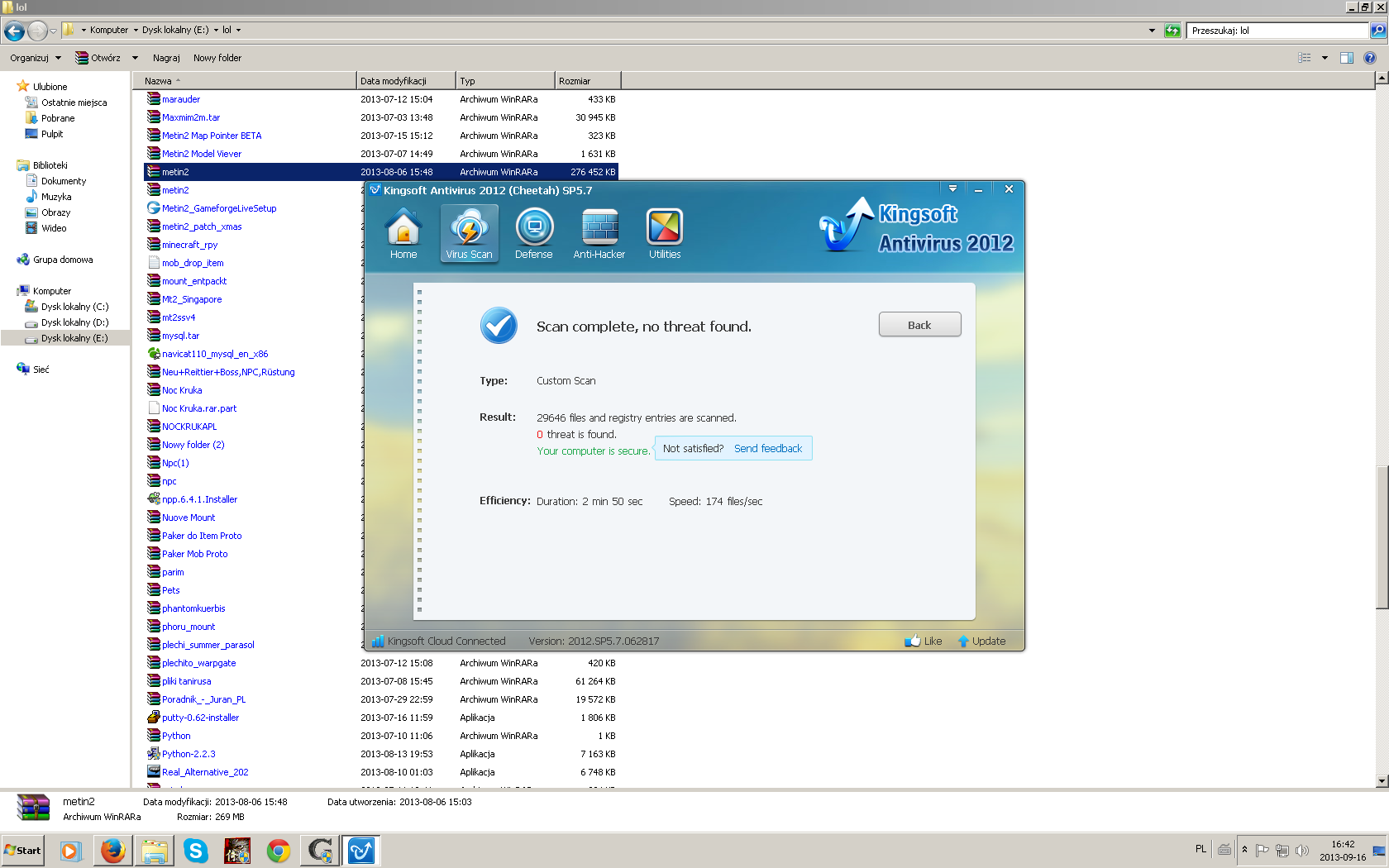Open the Utilities section in Kingsoft
This screenshot has width=1389, height=868.
click(x=665, y=233)
